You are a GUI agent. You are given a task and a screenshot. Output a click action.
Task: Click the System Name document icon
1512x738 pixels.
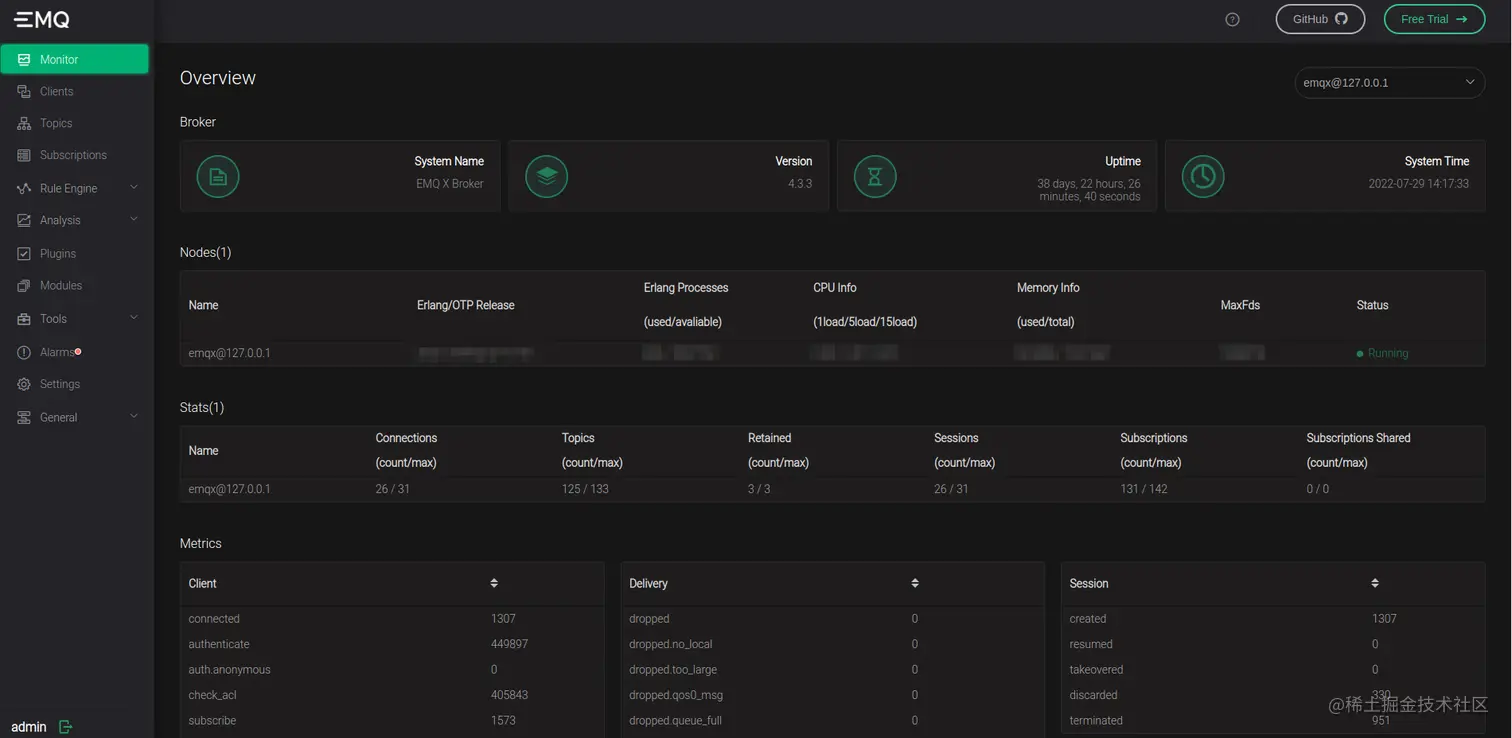(218, 177)
